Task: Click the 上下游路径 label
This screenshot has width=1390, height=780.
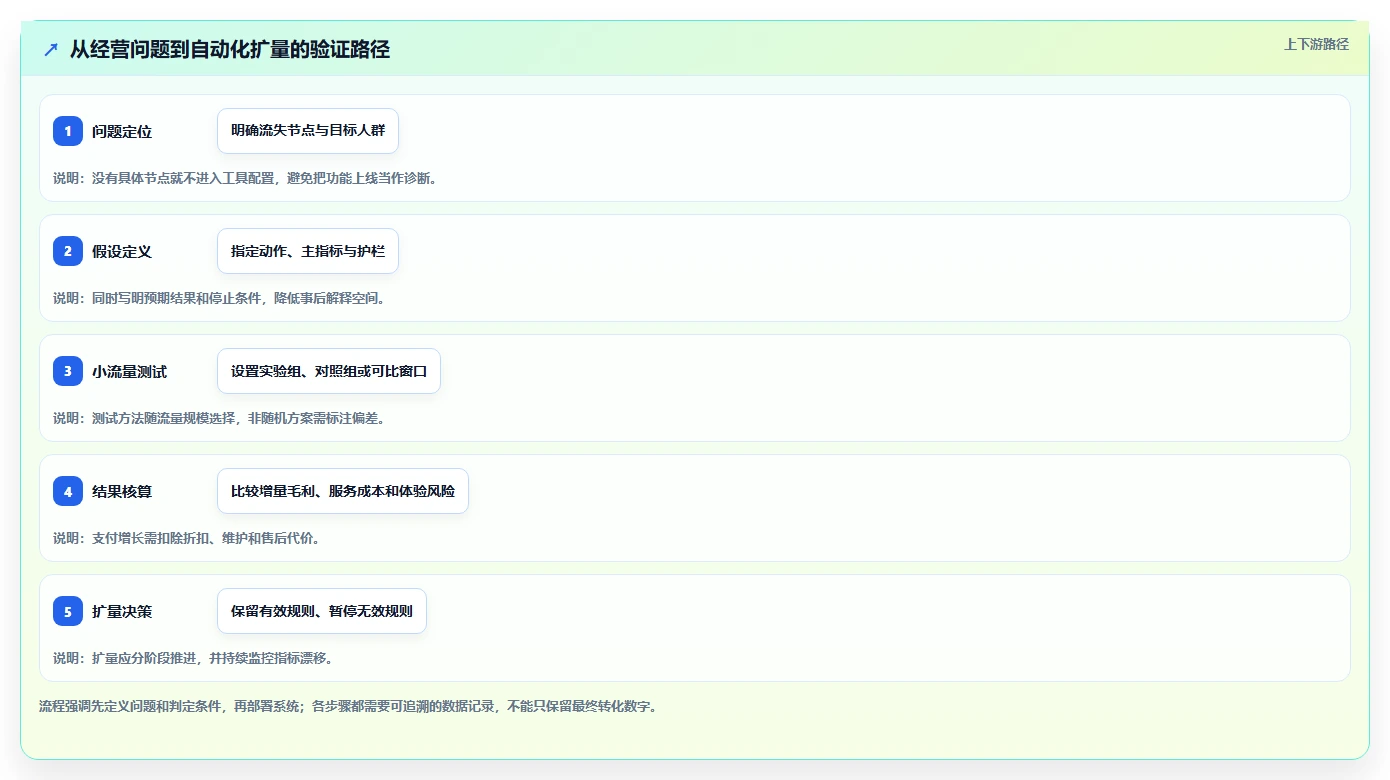Action: pos(1316,44)
